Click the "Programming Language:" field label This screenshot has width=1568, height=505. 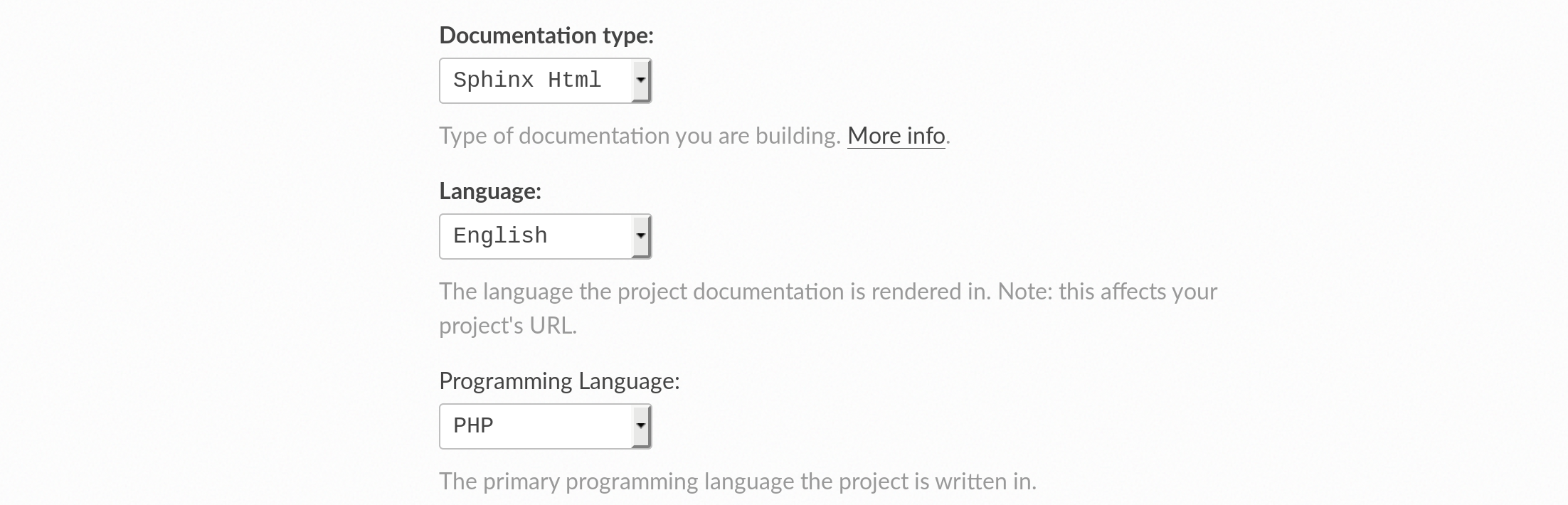(x=559, y=381)
